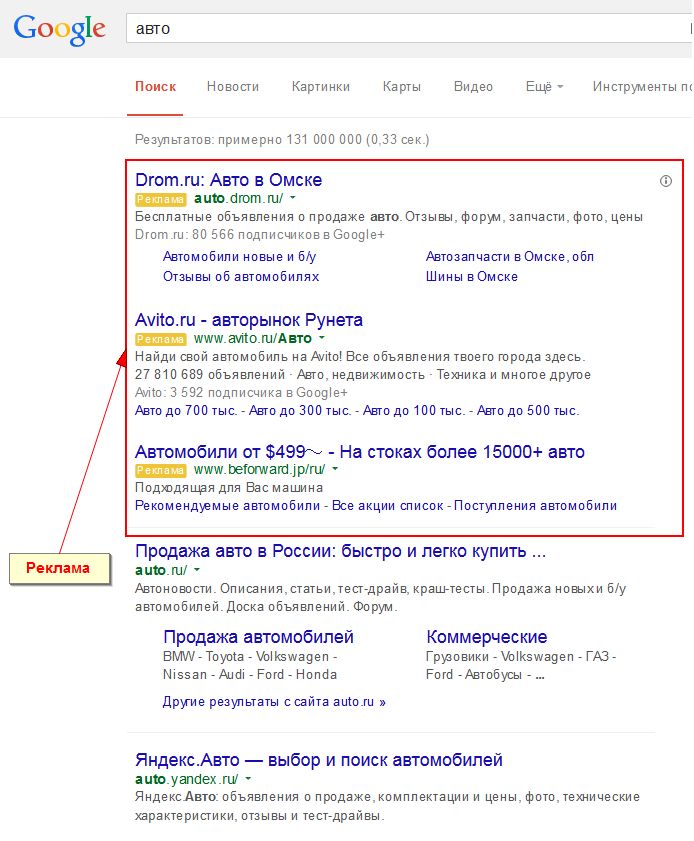This screenshot has height=841, width=694.
Task: Open Авто до 700 тыс. link
Action: pyautogui.click(x=186, y=411)
